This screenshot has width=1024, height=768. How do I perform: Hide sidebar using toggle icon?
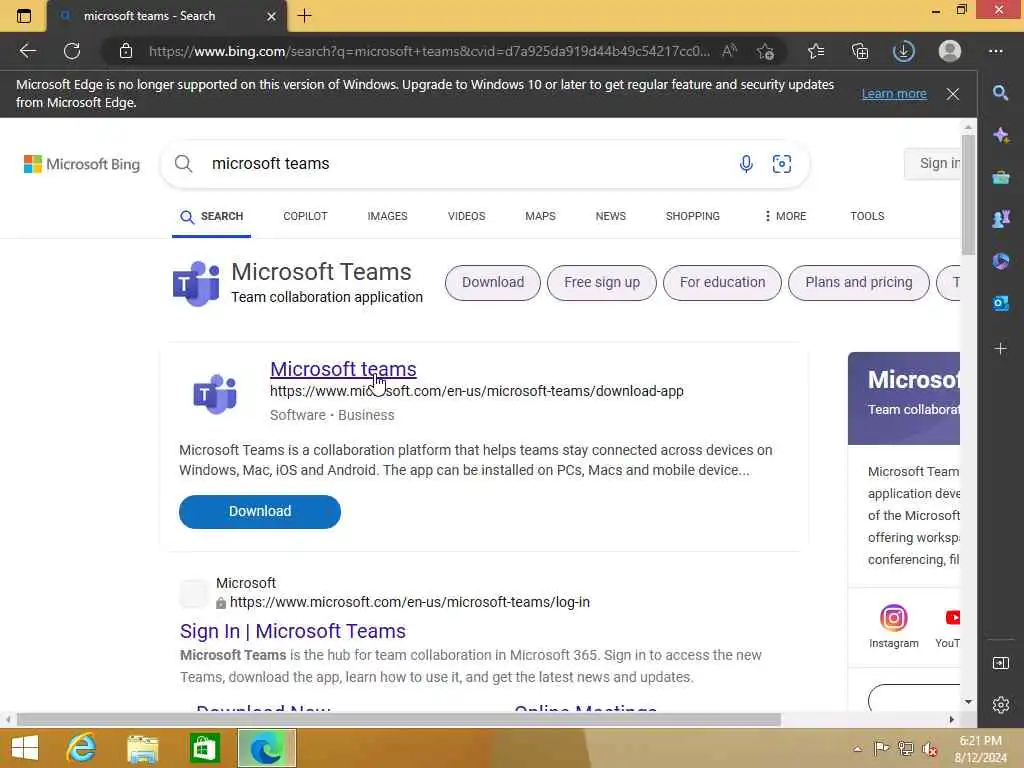tap(1000, 663)
